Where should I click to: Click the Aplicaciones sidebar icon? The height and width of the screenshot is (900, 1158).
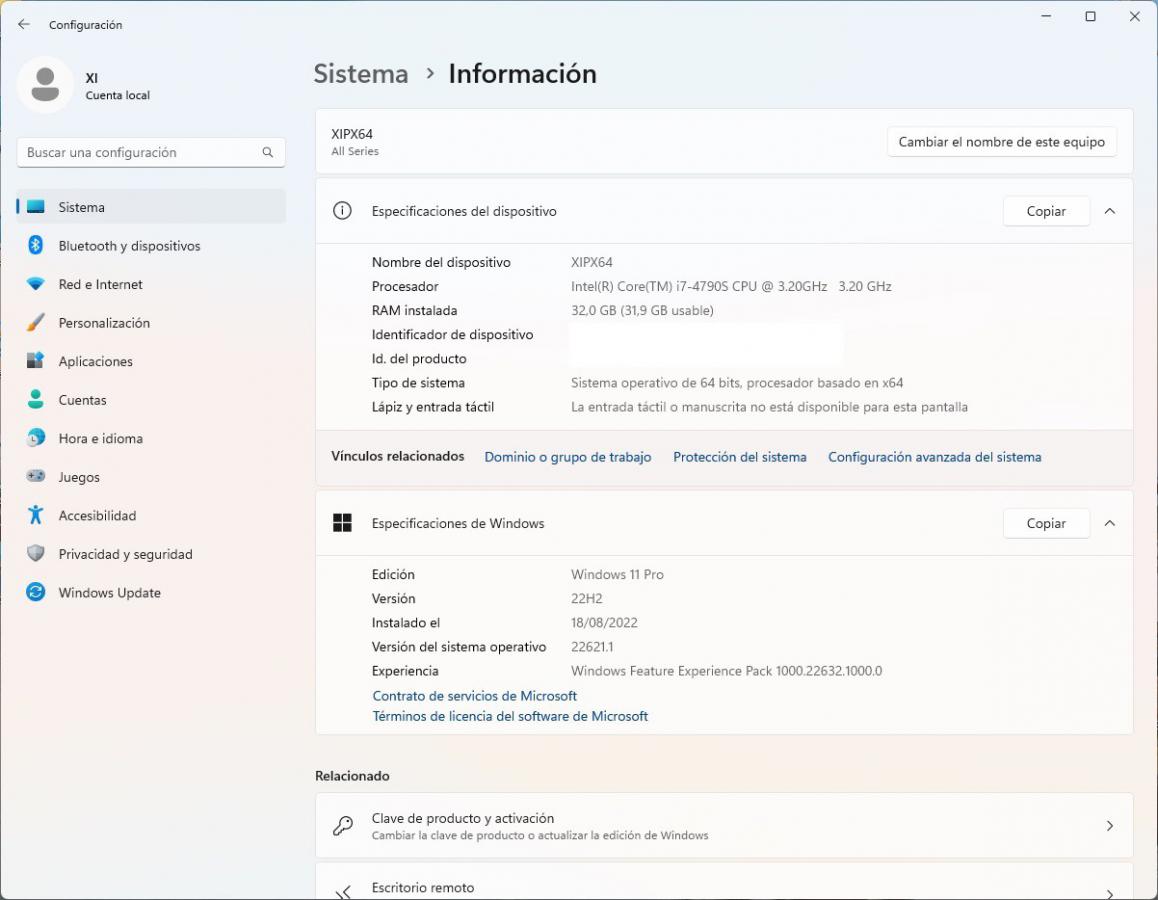click(36, 361)
